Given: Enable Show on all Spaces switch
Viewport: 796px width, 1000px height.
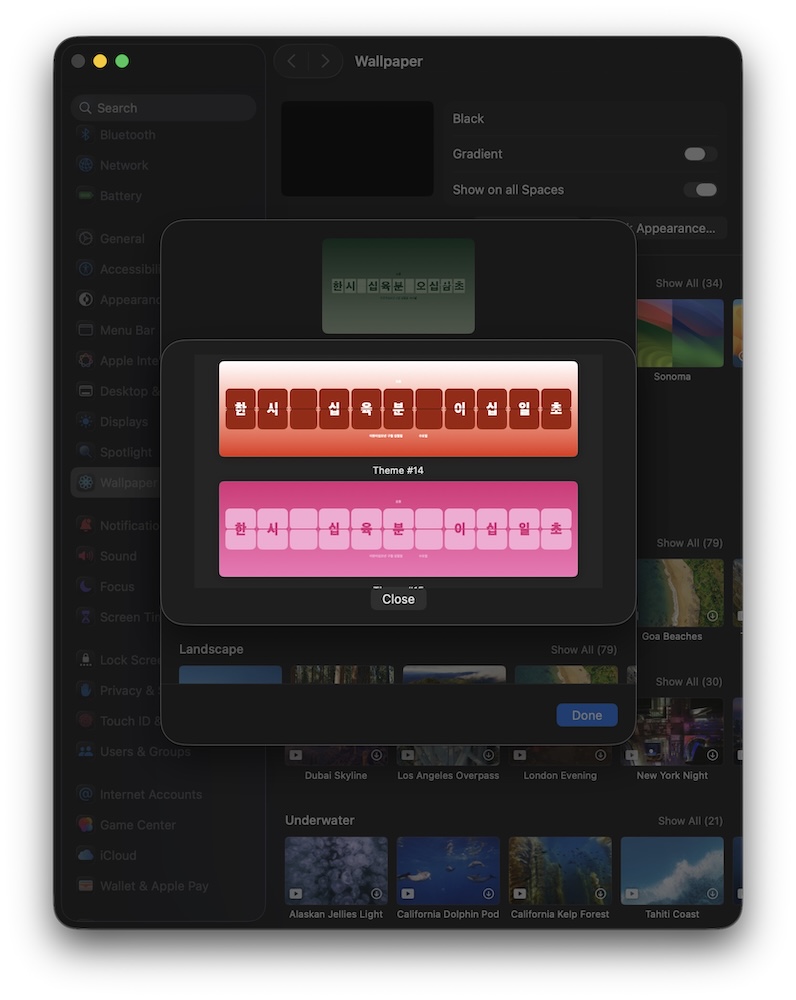Looking at the screenshot, I should tap(700, 190).
